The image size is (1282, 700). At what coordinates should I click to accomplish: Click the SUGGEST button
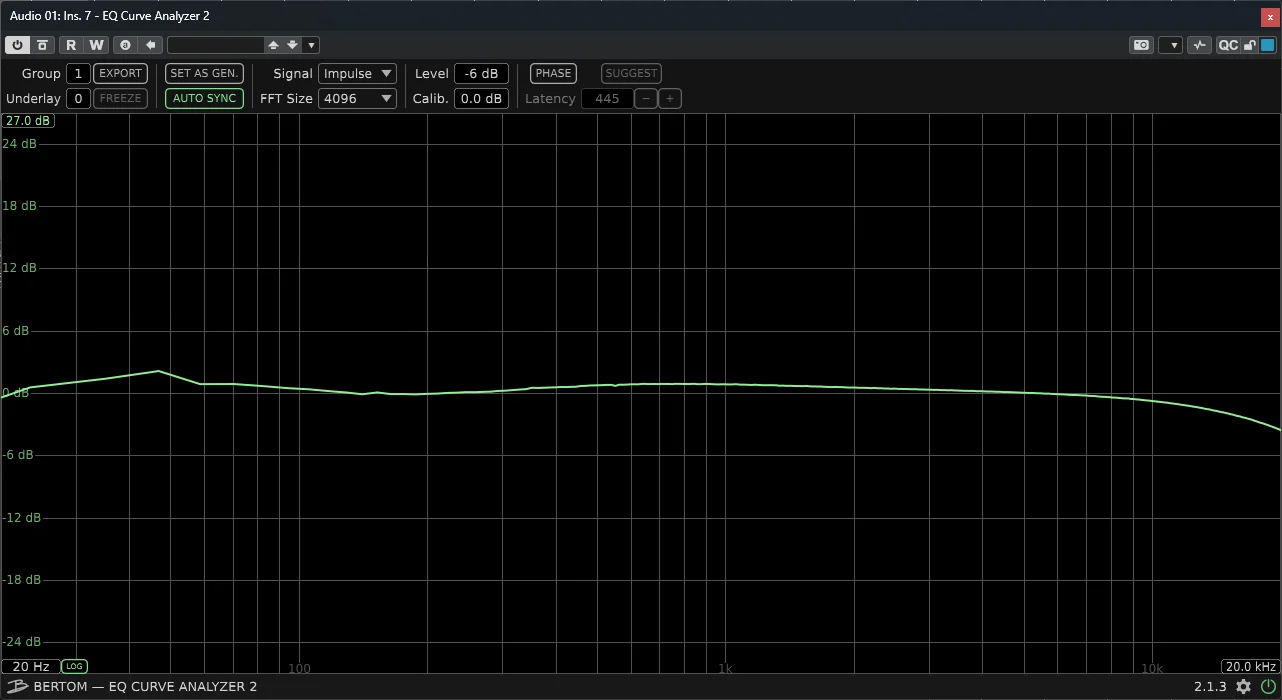coord(631,73)
